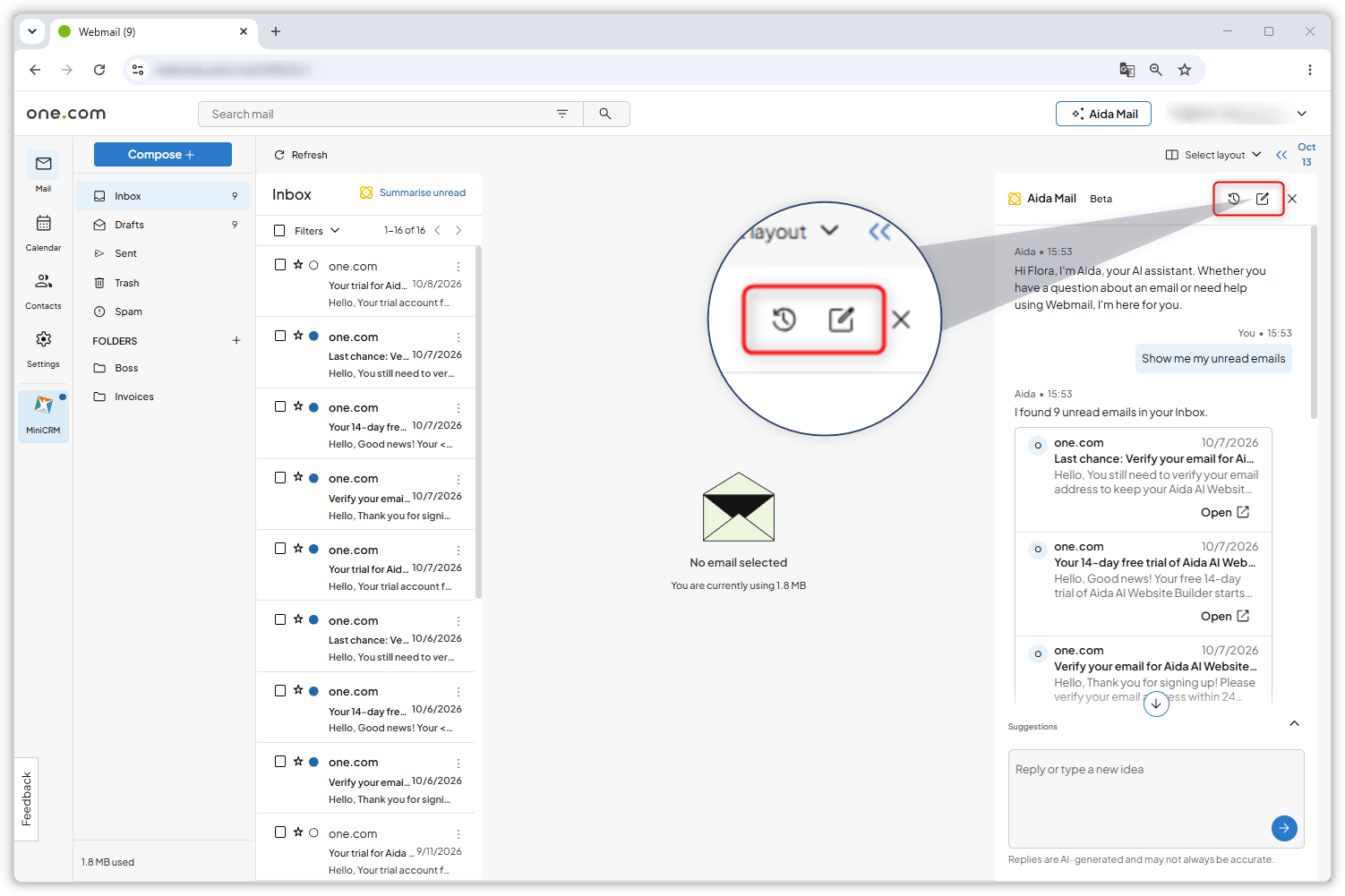Reload the browser page
The height and width of the screenshot is (896, 1345).
point(99,70)
